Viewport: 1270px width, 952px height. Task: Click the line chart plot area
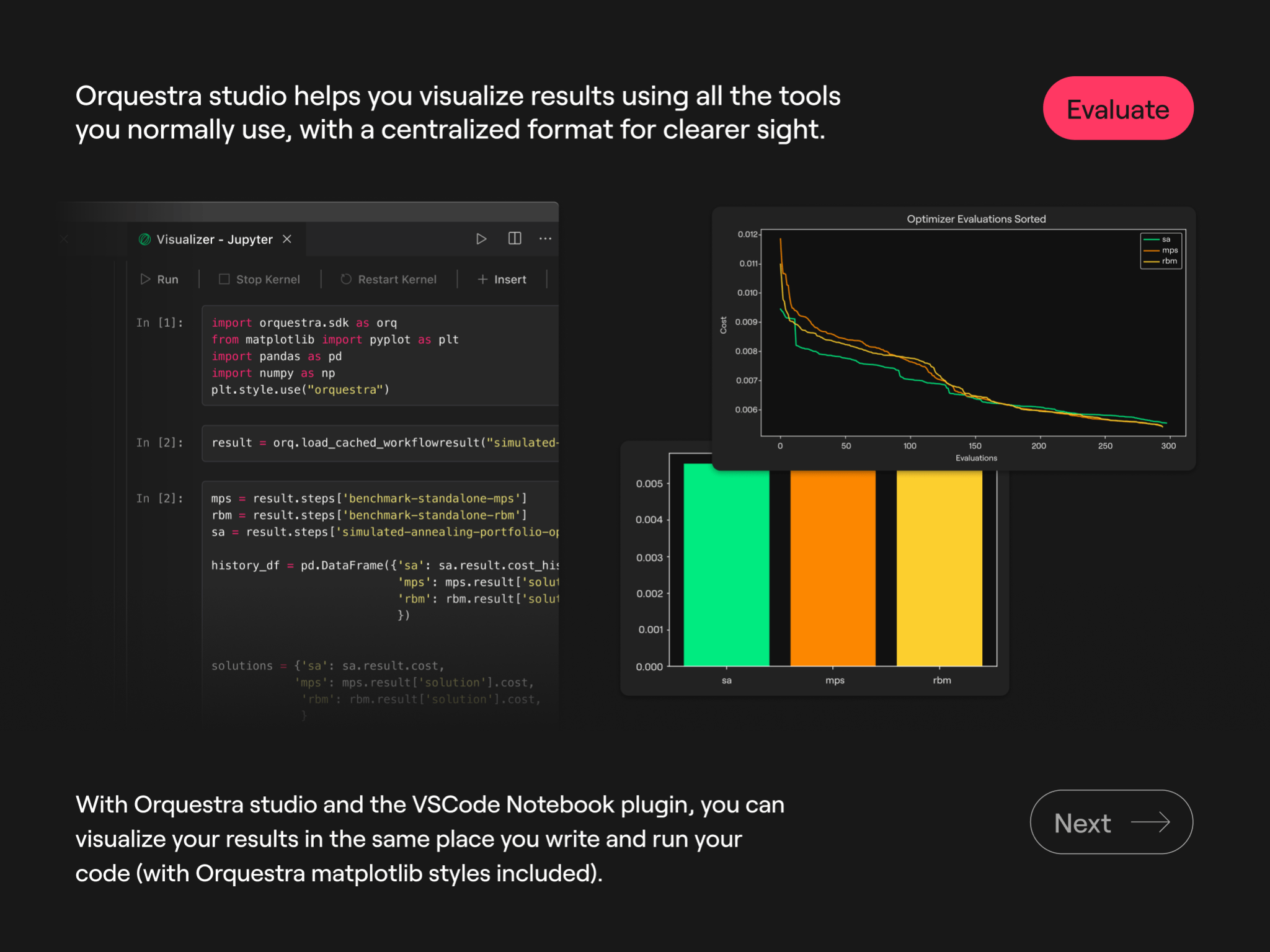pos(973,332)
